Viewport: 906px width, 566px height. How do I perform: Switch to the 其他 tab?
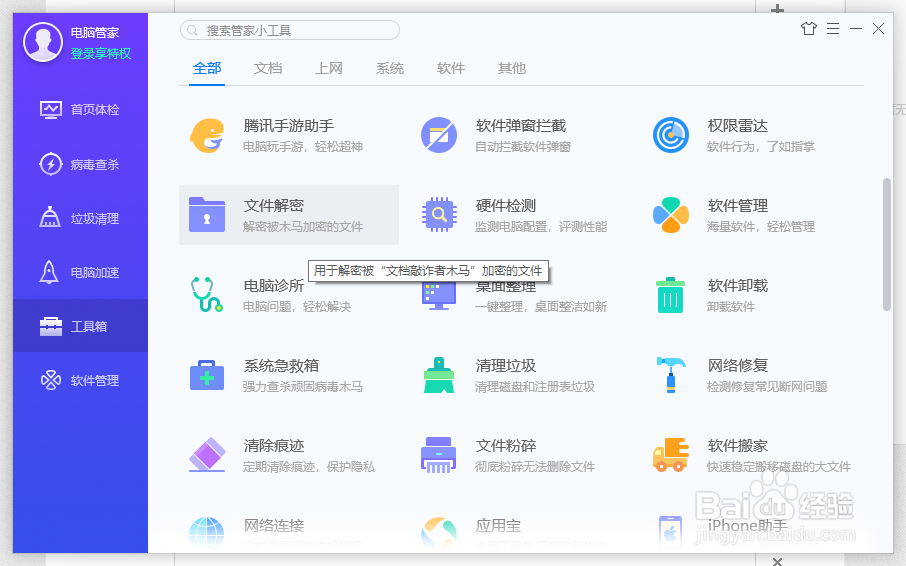[512, 69]
